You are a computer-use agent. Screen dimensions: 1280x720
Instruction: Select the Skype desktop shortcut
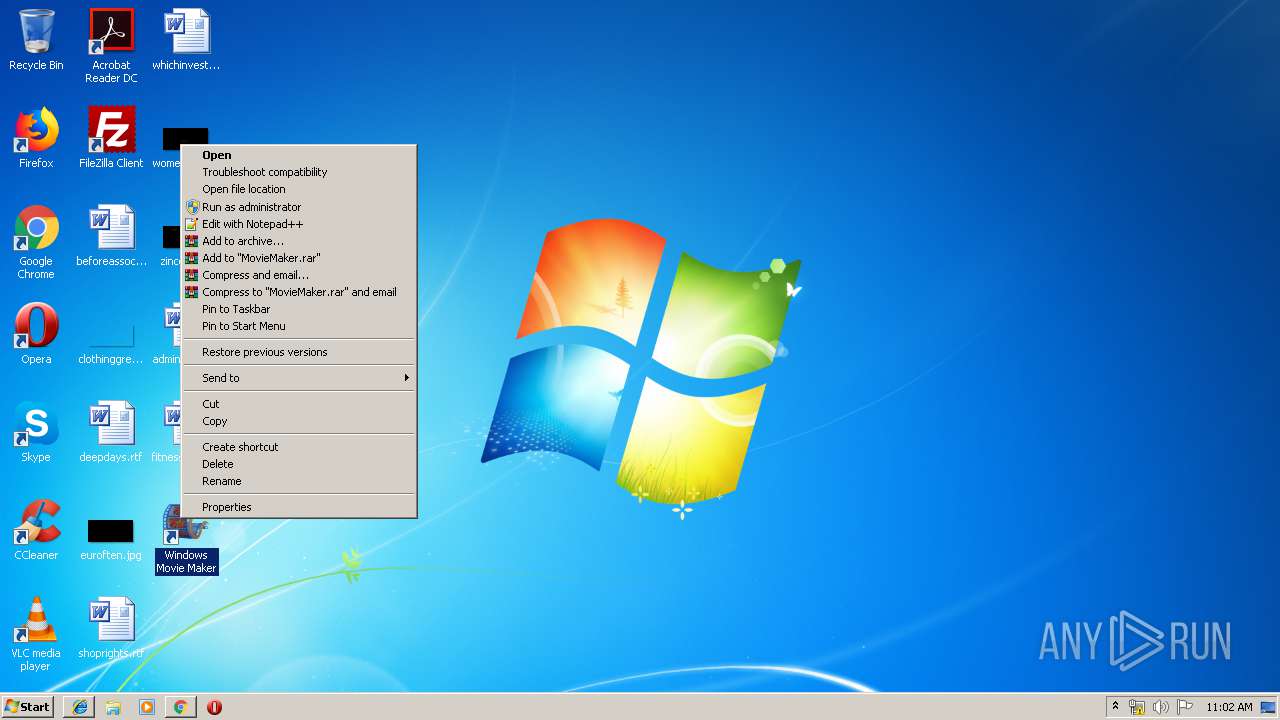tap(36, 432)
